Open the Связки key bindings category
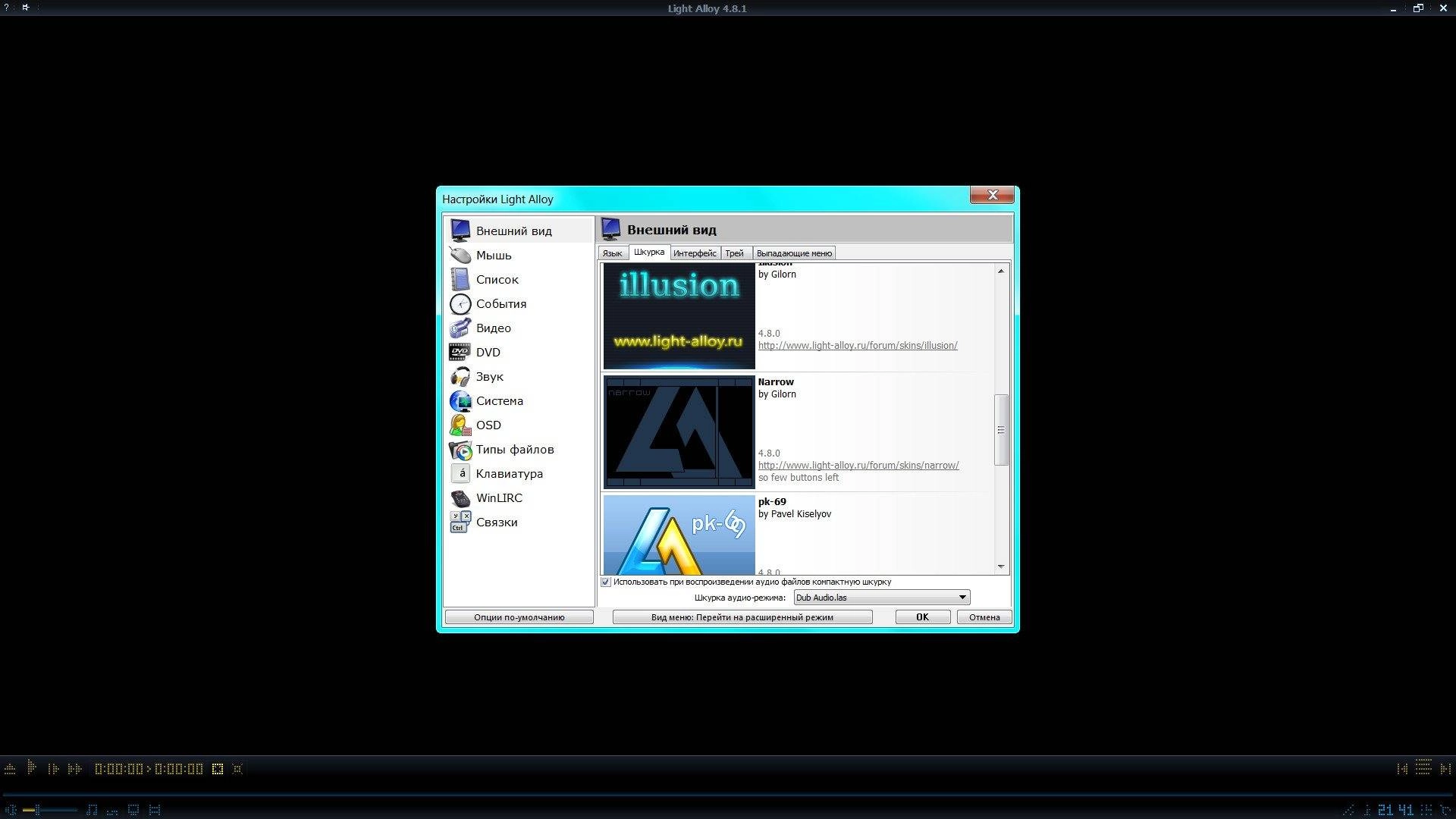Viewport: 1456px width, 819px height. click(518, 522)
